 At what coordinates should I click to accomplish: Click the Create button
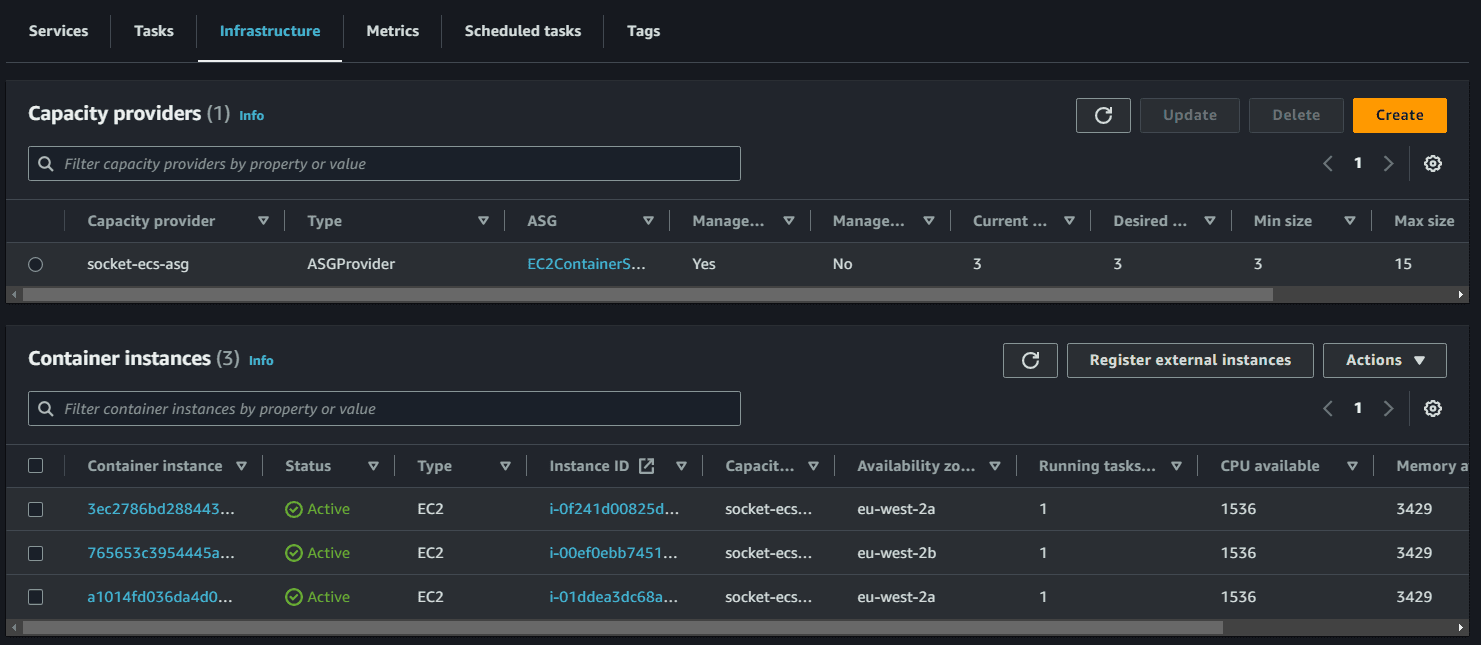(1399, 115)
